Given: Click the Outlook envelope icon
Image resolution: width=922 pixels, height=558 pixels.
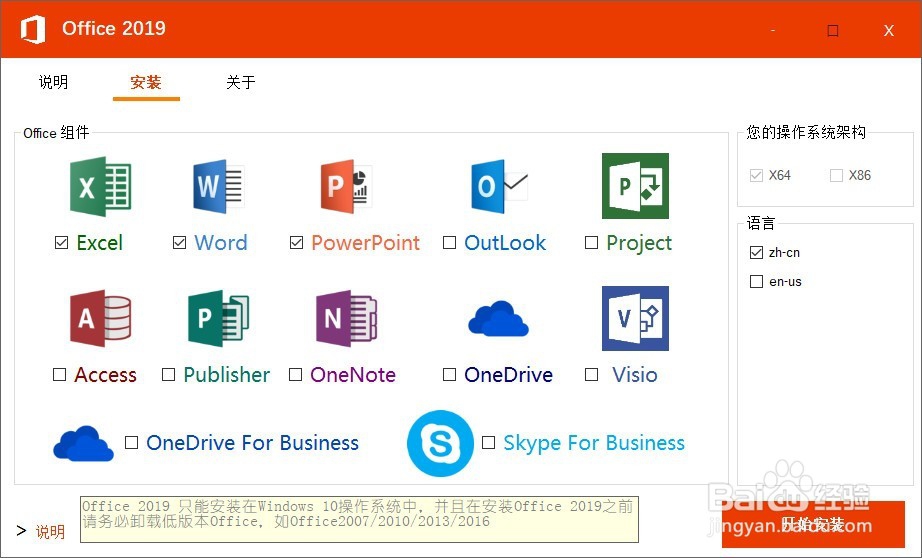Looking at the screenshot, I should click(500, 186).
